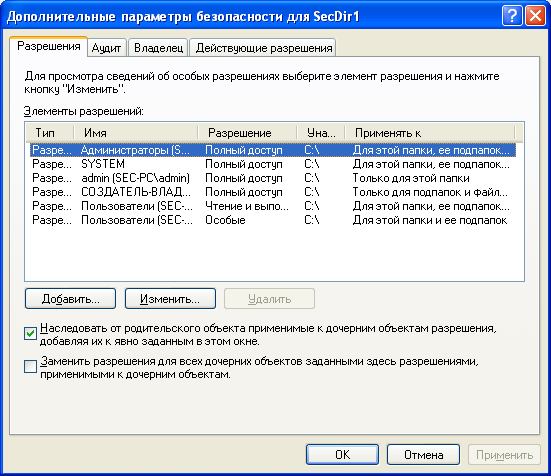Click the Уна... column header
This screenshot has width=551, height=476.
pos(321,133)
